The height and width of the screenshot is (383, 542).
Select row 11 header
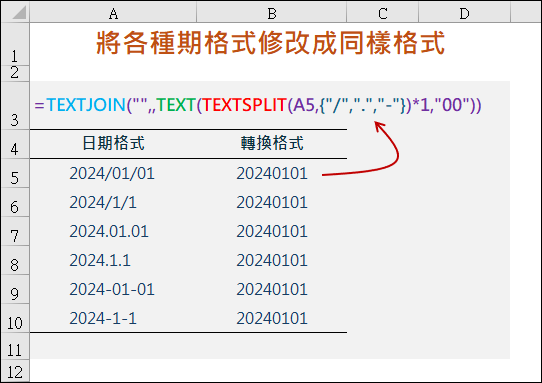(15, 346)
